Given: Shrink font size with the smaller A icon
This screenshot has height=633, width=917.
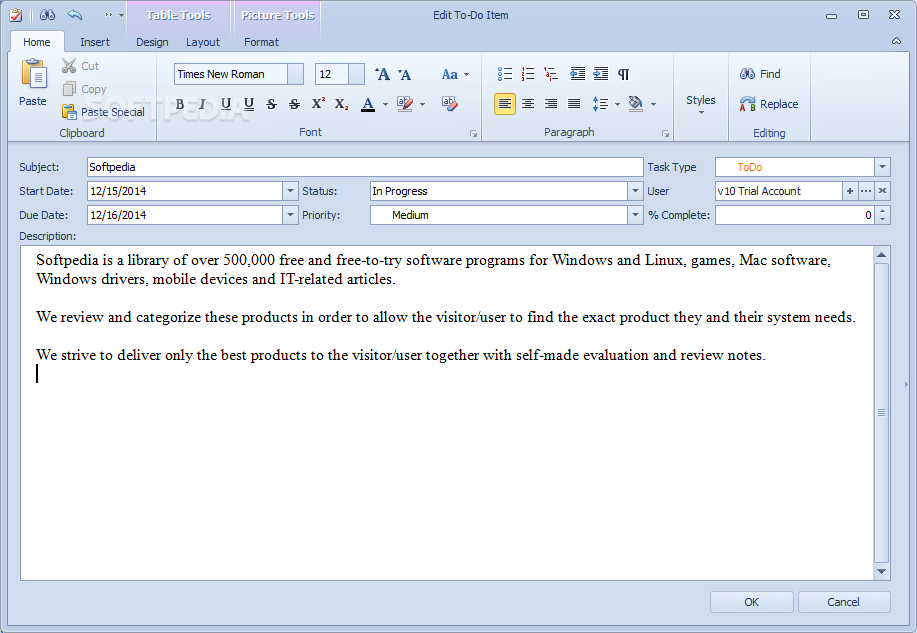Looking at the screenshot, I should tap(405, 74).
